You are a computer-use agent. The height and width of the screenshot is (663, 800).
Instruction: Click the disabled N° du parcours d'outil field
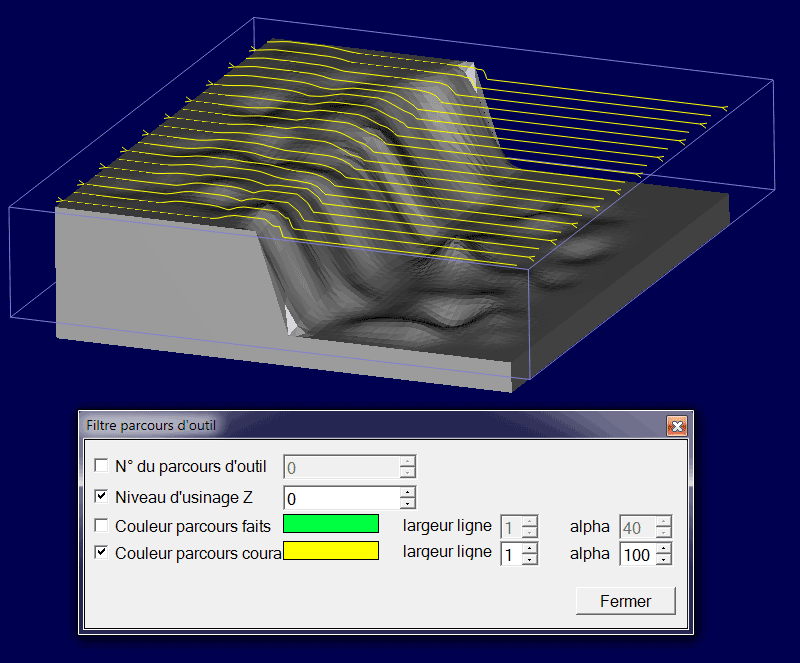[x=342, y=467]
